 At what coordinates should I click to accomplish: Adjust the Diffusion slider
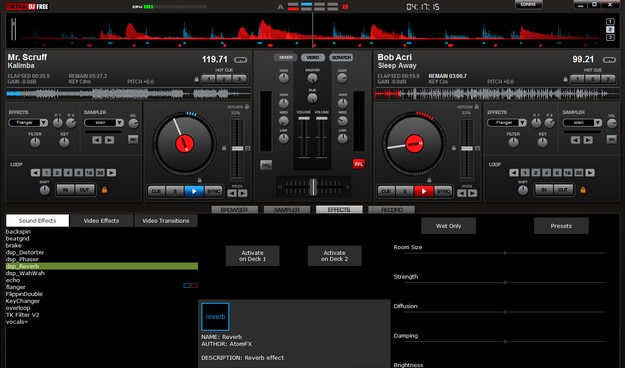coord(505,312)
